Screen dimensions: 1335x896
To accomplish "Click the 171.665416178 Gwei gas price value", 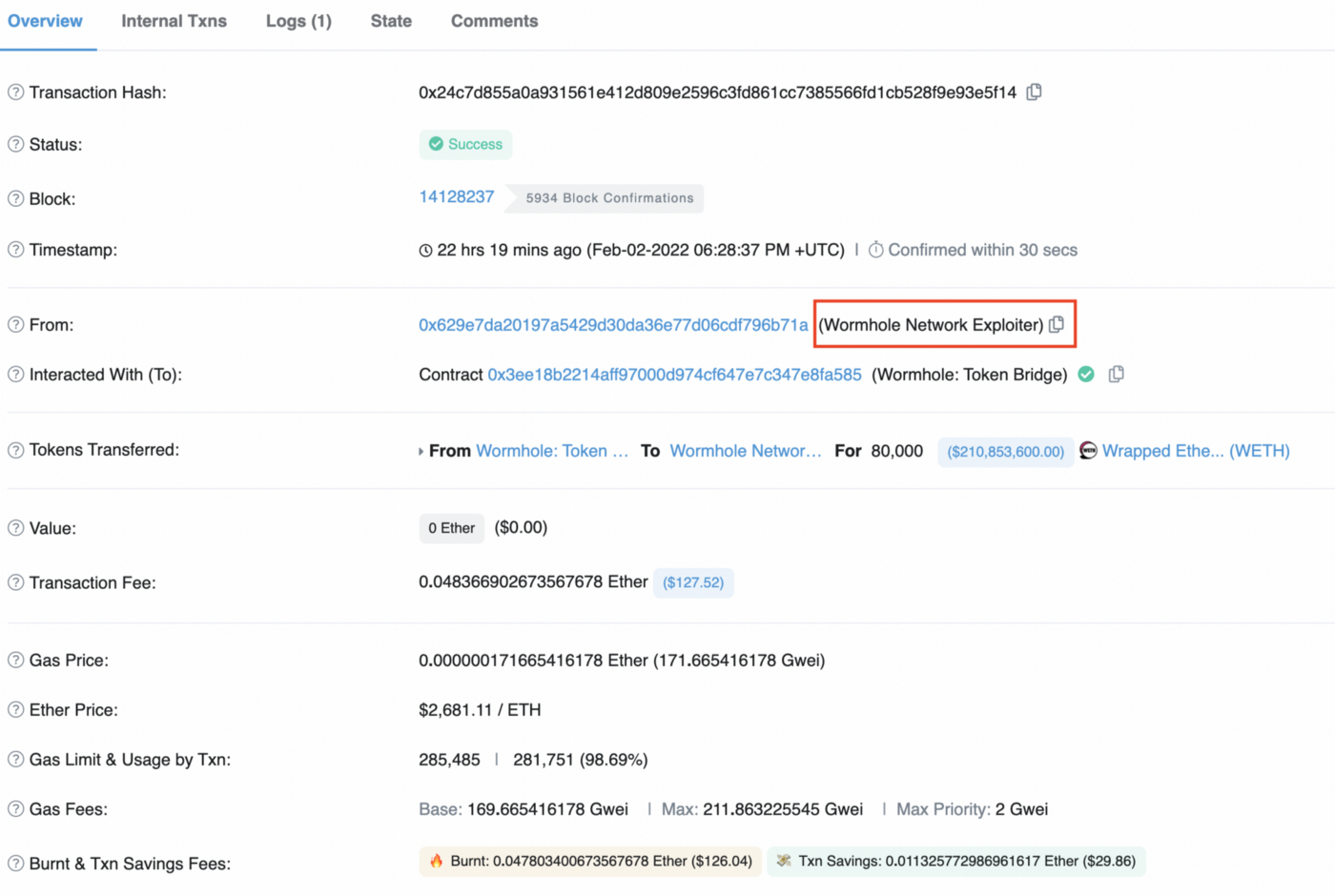I will [x=738, y=661].
